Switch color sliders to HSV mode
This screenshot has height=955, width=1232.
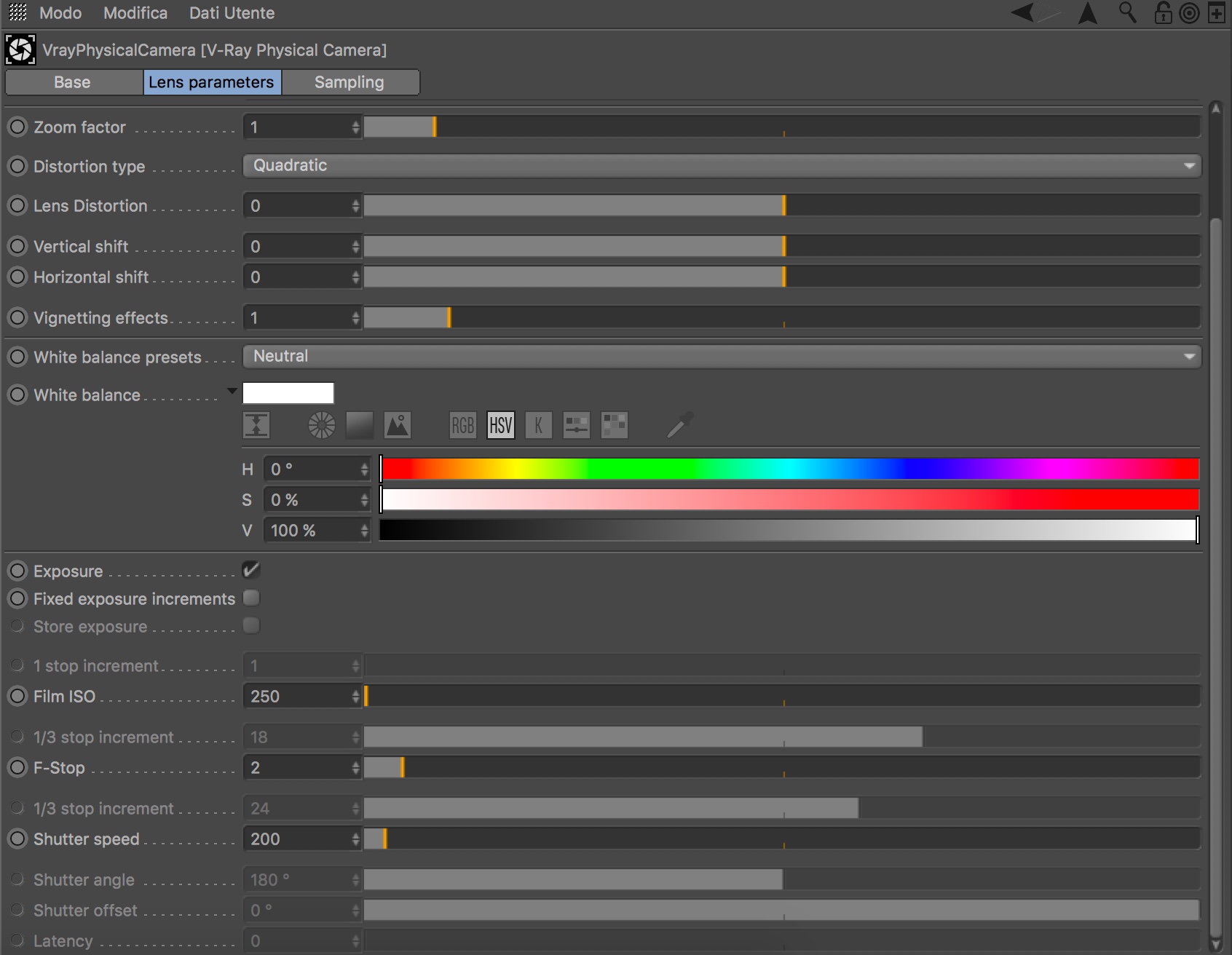(501, 425)
